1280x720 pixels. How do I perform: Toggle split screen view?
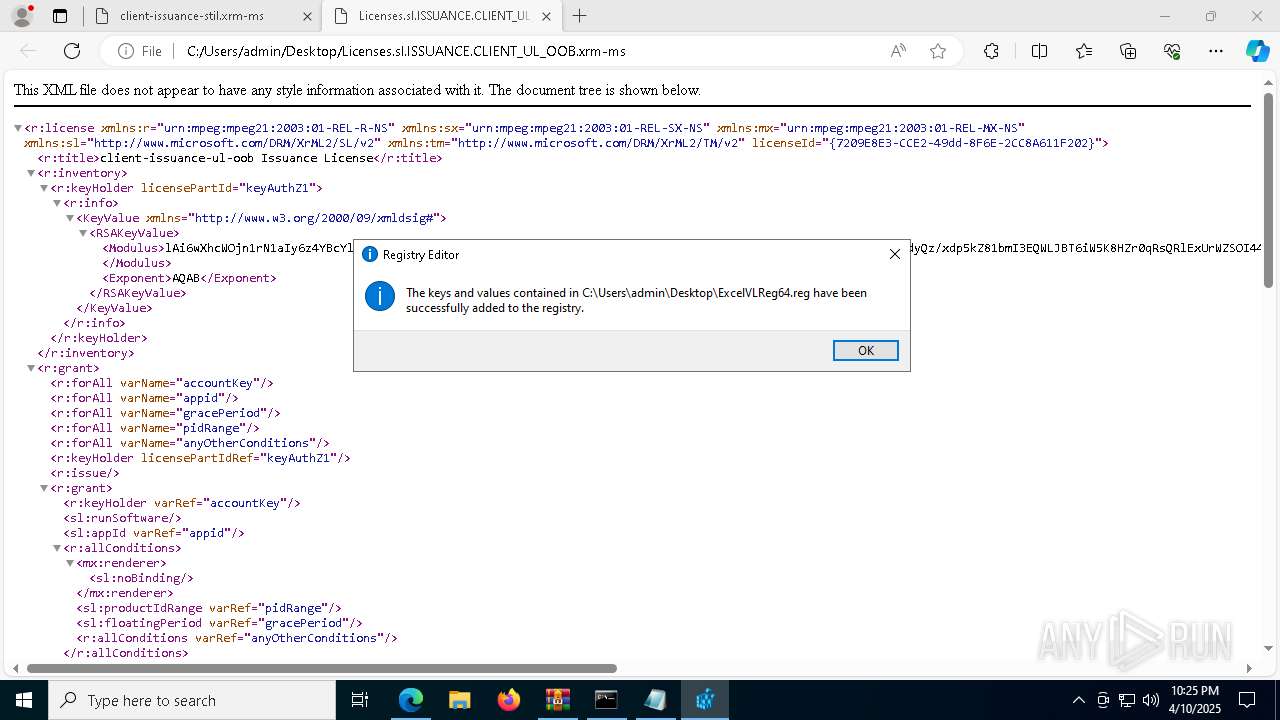tap(1039, 51)
